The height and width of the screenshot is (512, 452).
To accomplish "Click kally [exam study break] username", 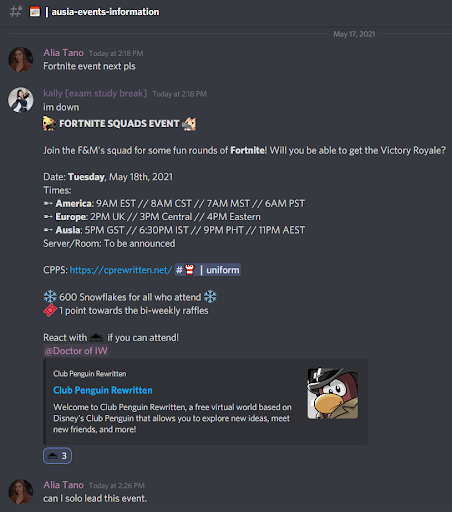I will (x=95, y=93).
